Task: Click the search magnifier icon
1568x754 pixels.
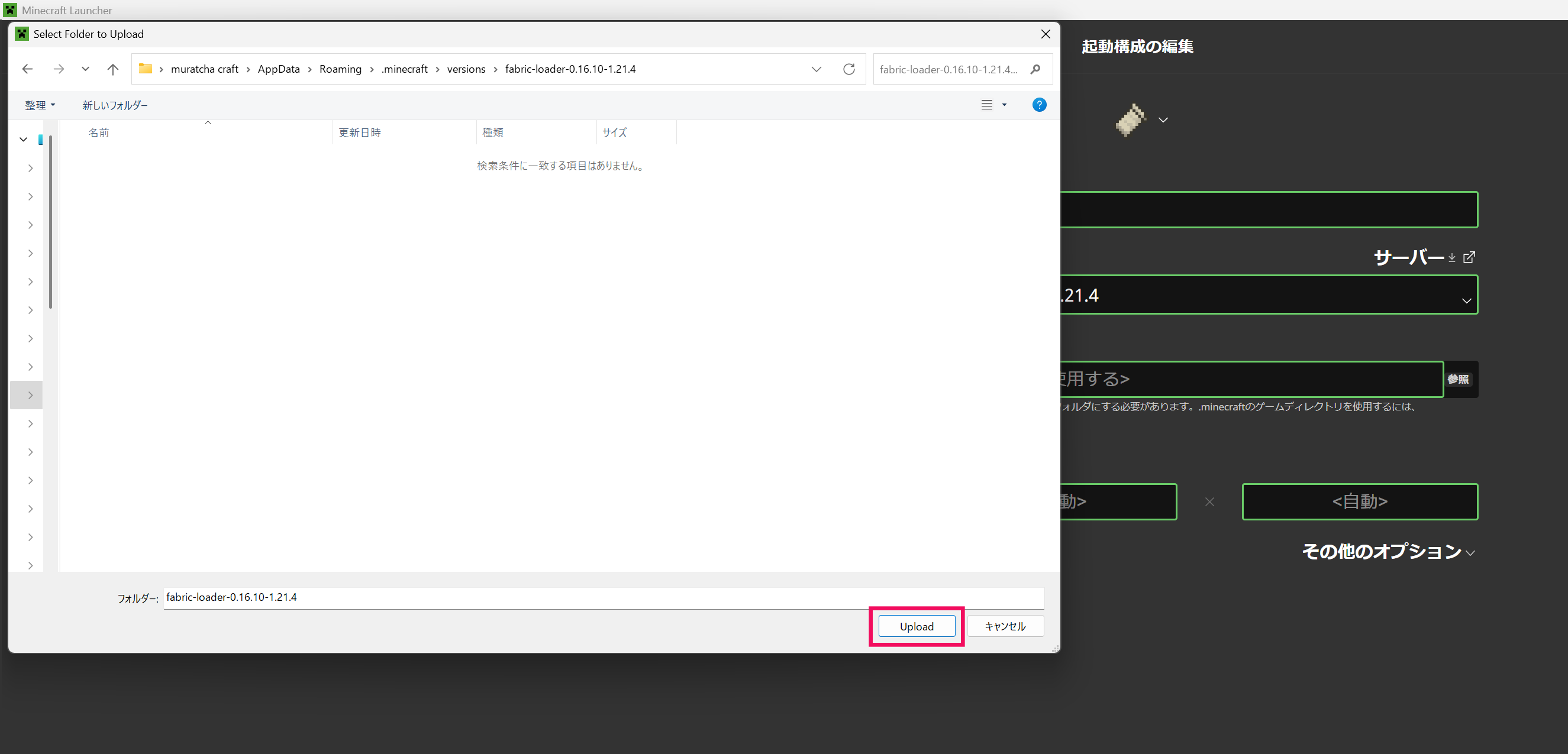Action: pyautogui.click(x=1035, y=69)
